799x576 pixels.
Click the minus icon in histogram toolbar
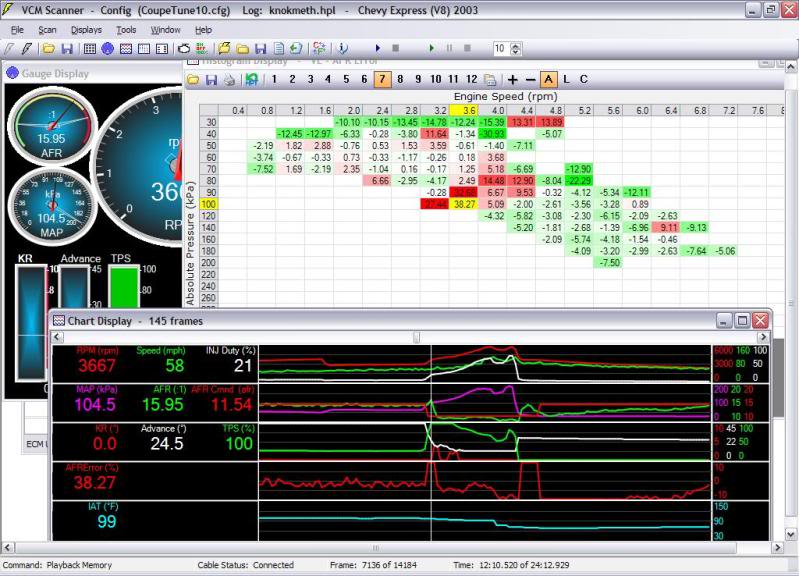[x=530, y=79]
